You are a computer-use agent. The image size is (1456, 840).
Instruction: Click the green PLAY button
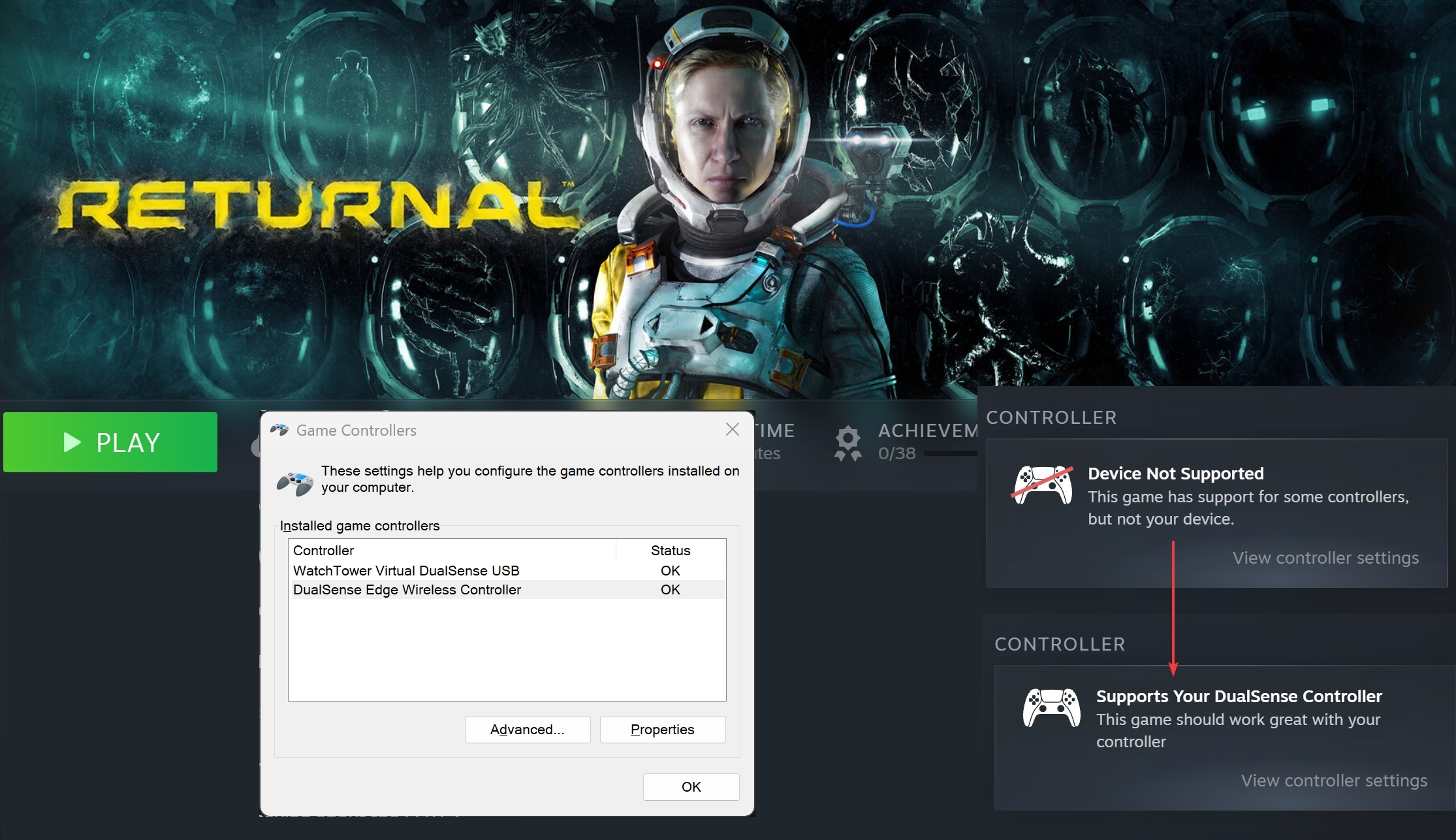coord(110,442)
